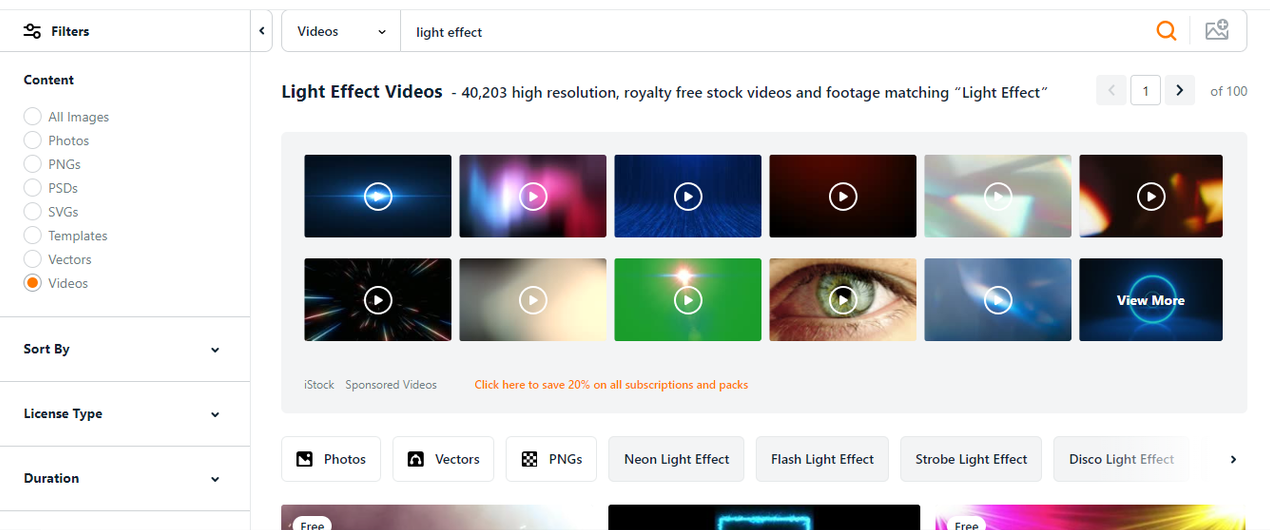Click the Light Effect Videos heading
This screenshot has height=530, width=1270.
coord(362,91)
